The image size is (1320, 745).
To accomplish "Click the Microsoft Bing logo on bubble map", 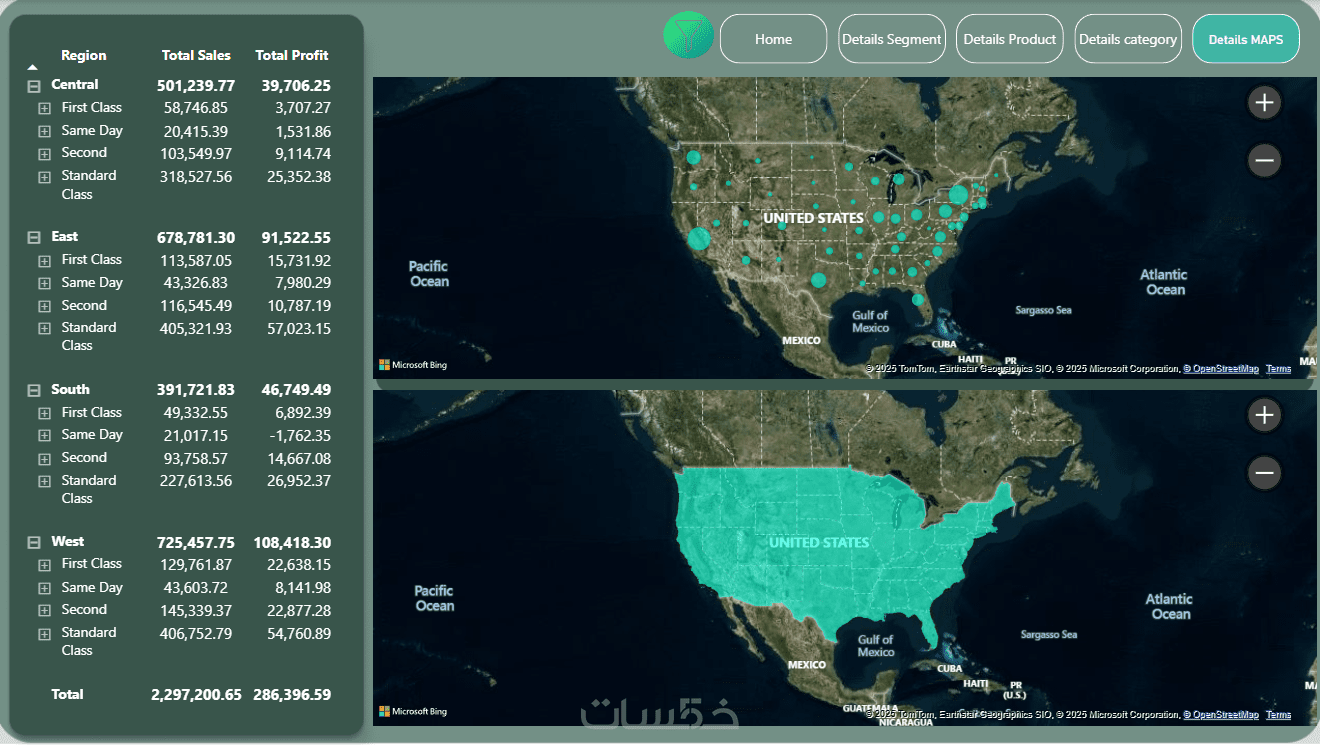I will (413, 365).
